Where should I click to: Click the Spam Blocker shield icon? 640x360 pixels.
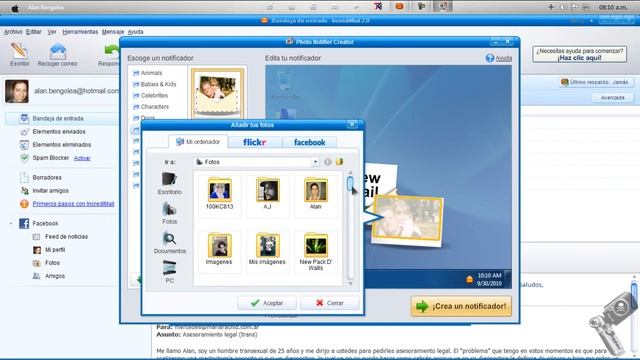click(24, 158)
